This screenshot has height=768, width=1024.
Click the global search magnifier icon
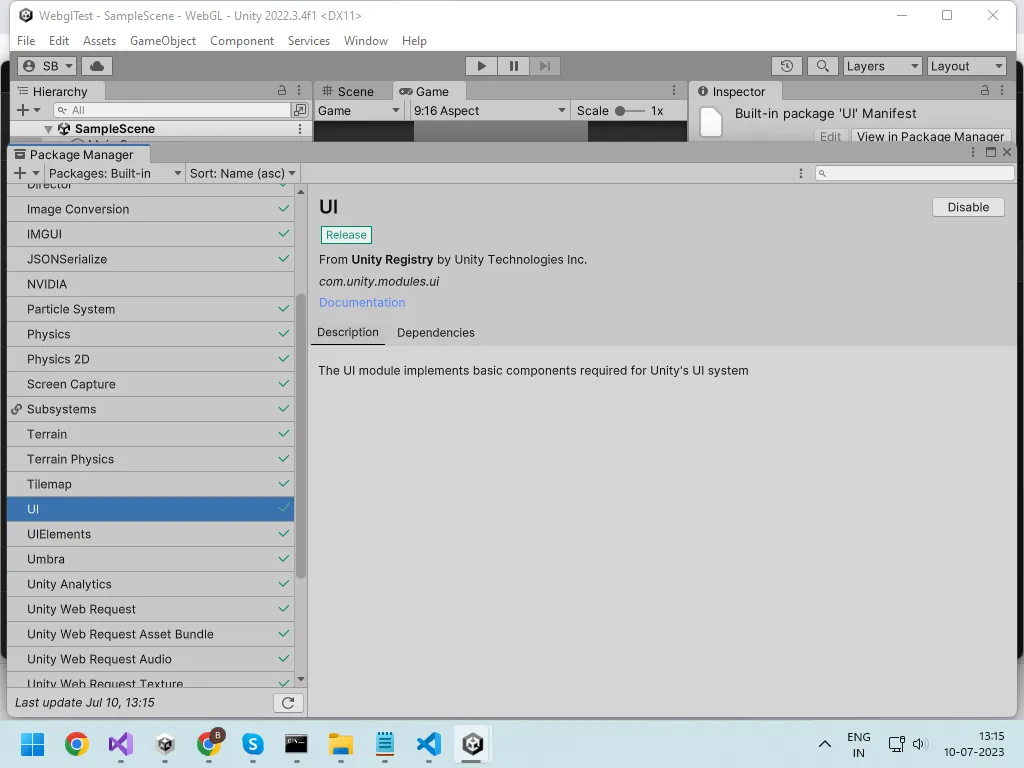tap(823, 66)
